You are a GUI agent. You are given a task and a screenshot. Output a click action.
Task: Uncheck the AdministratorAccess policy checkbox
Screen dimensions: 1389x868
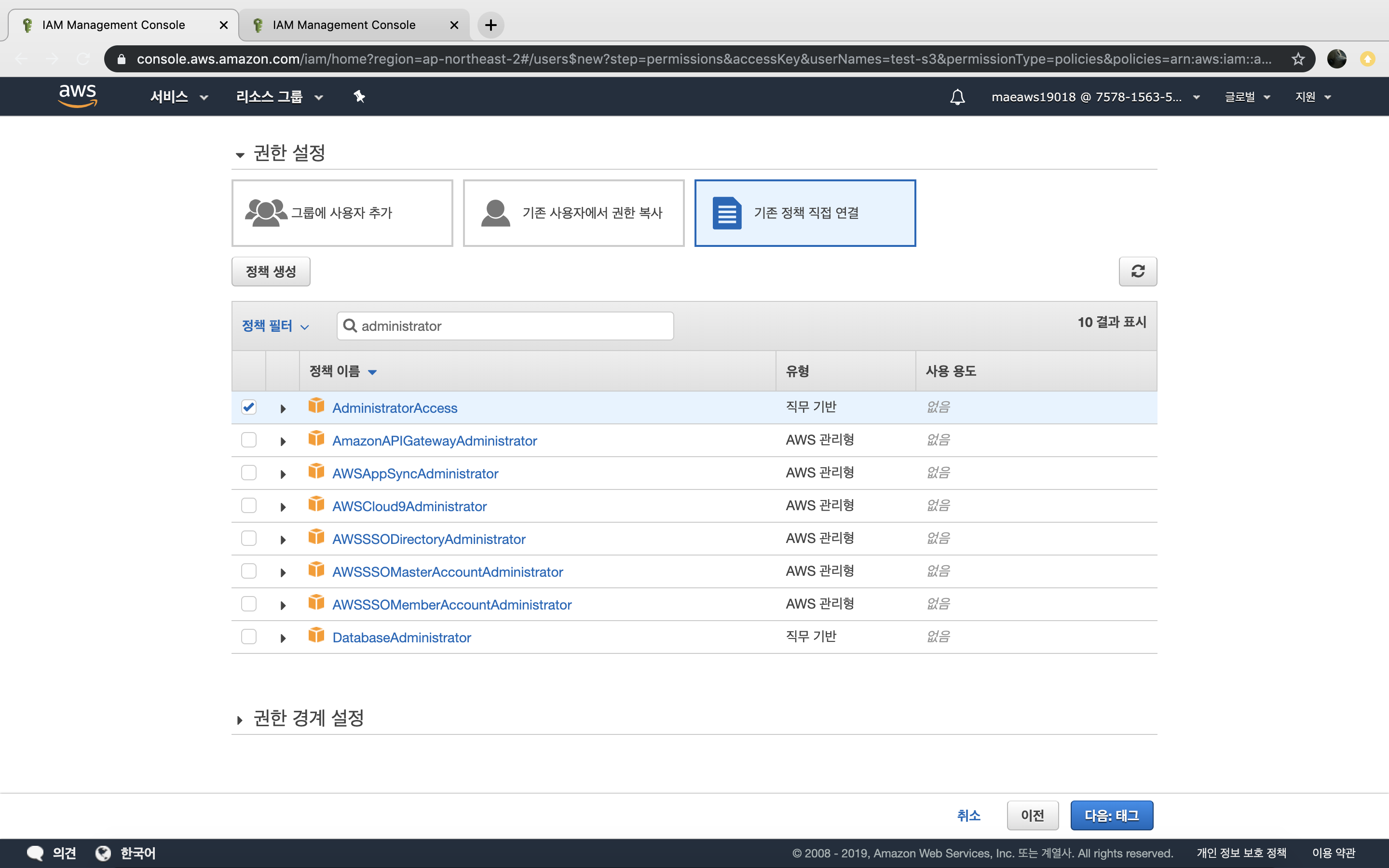pos(248,407)
